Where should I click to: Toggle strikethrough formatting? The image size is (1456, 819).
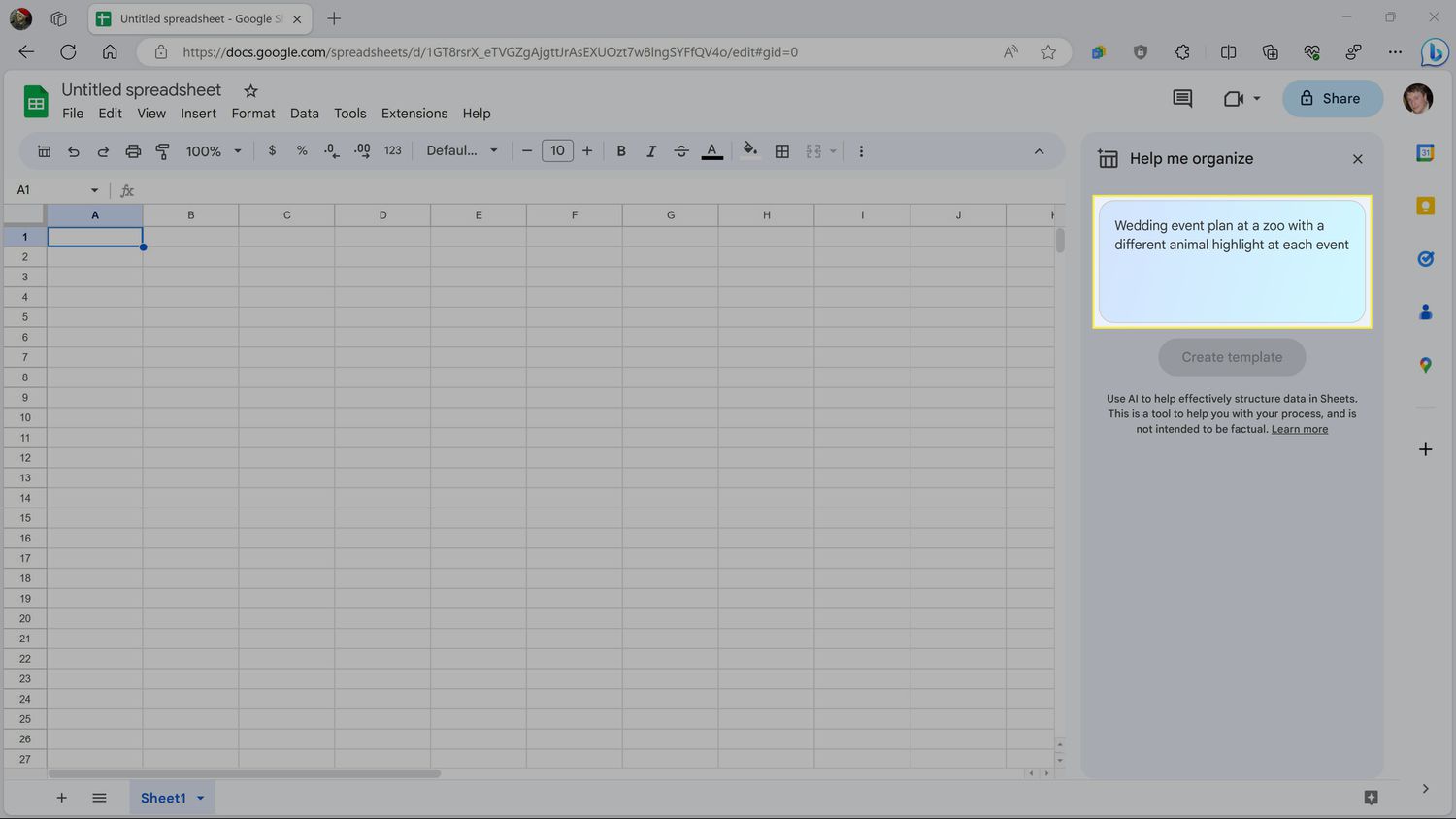pyautogui.click(x=681, y=151)
